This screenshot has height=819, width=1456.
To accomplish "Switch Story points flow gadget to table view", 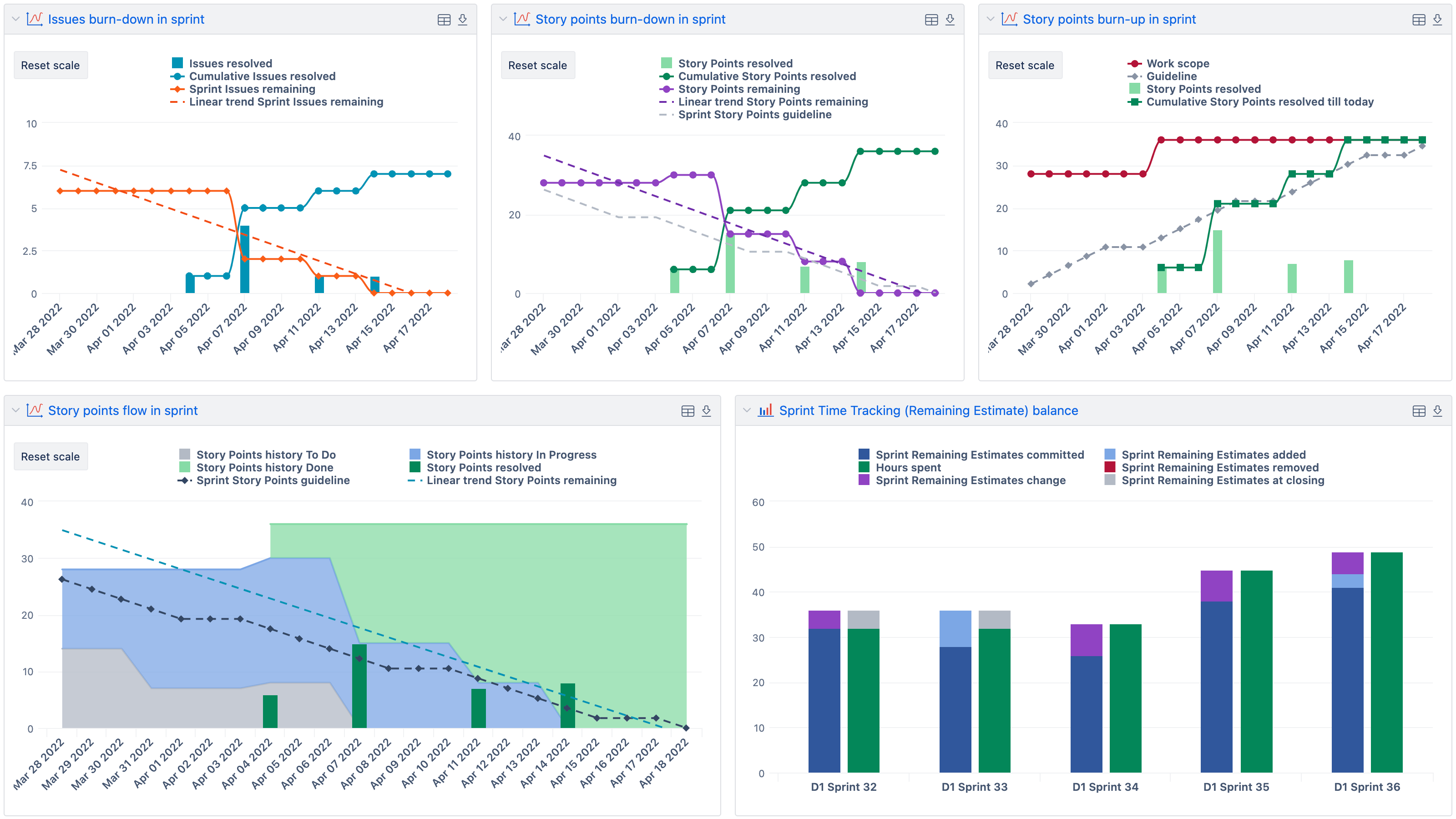I will point(688,411).
